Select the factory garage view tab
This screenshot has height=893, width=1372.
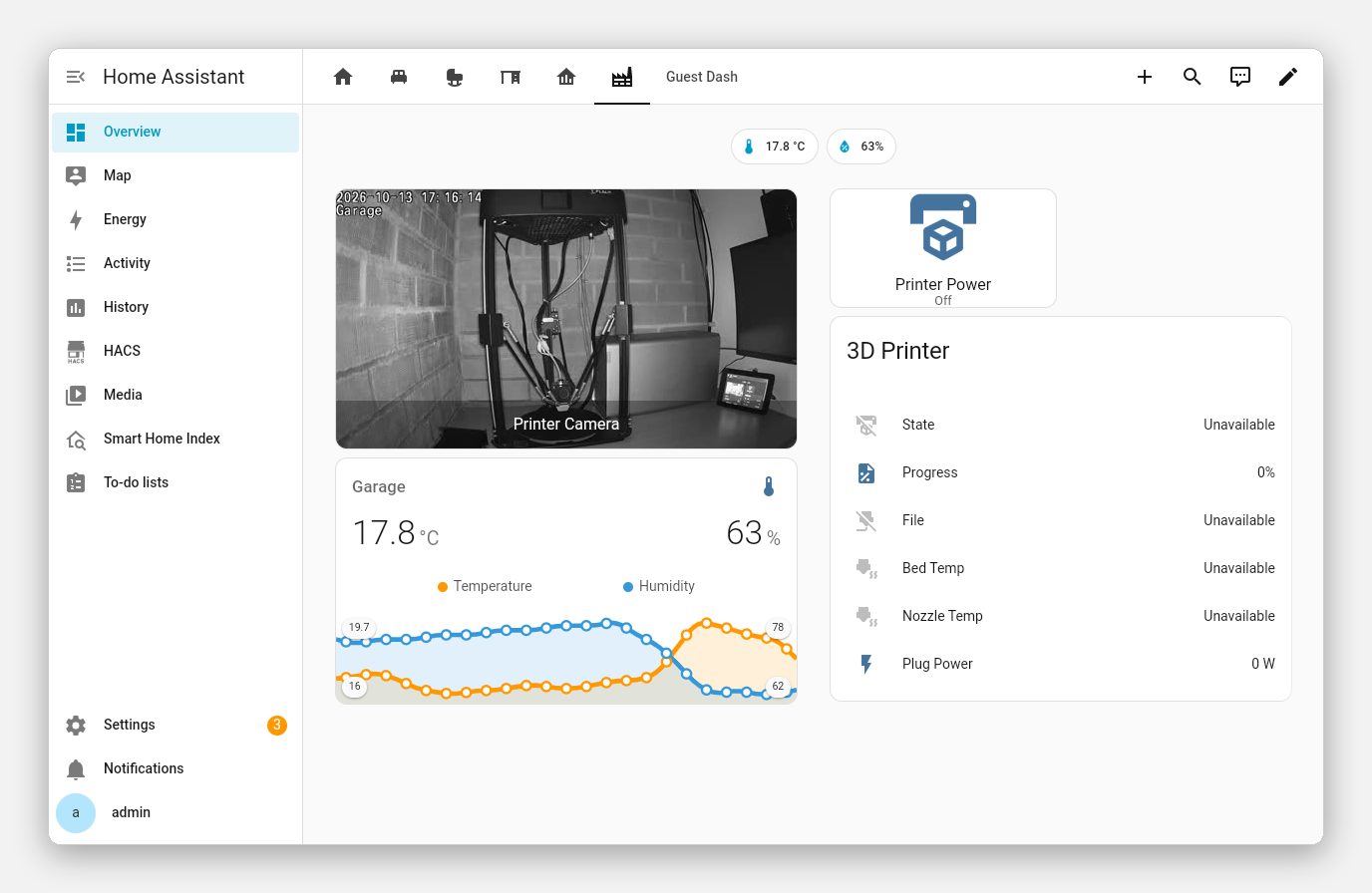[x=622, y=77]
